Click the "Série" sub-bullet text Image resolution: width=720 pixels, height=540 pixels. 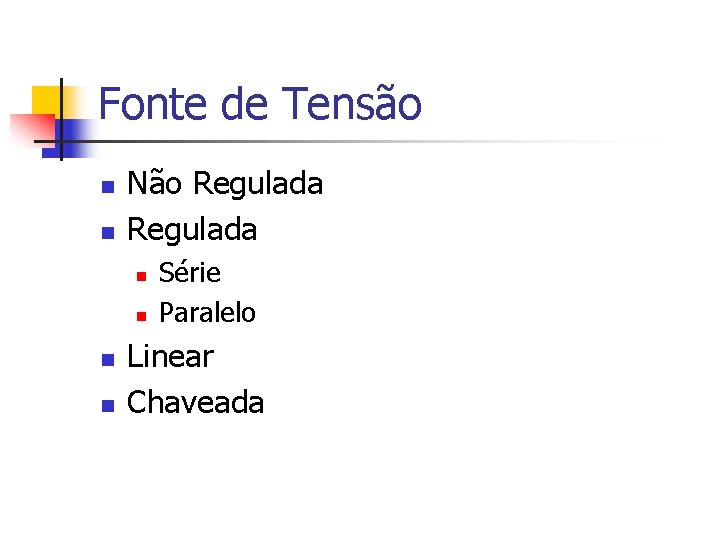(x=190, y=273)
